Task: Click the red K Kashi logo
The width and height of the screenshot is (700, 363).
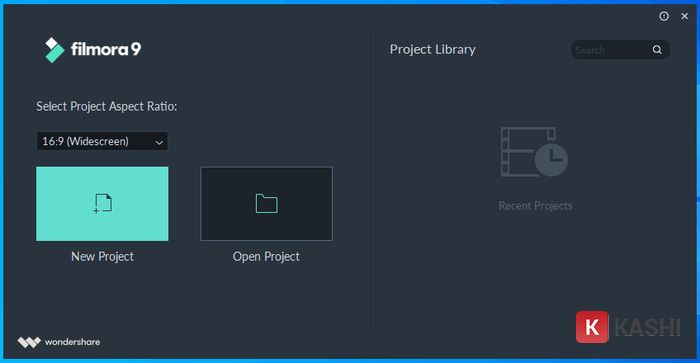Action: 592,327
